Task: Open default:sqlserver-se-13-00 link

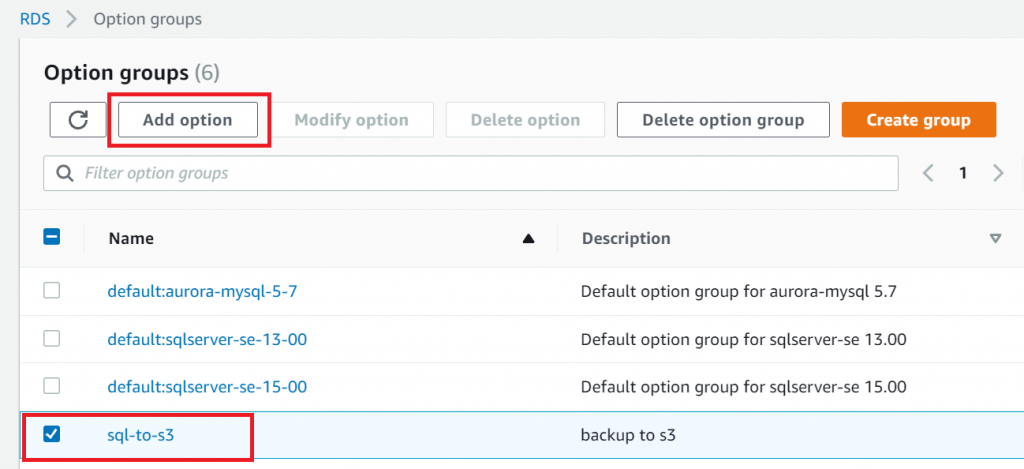Action: click(206, 339)
